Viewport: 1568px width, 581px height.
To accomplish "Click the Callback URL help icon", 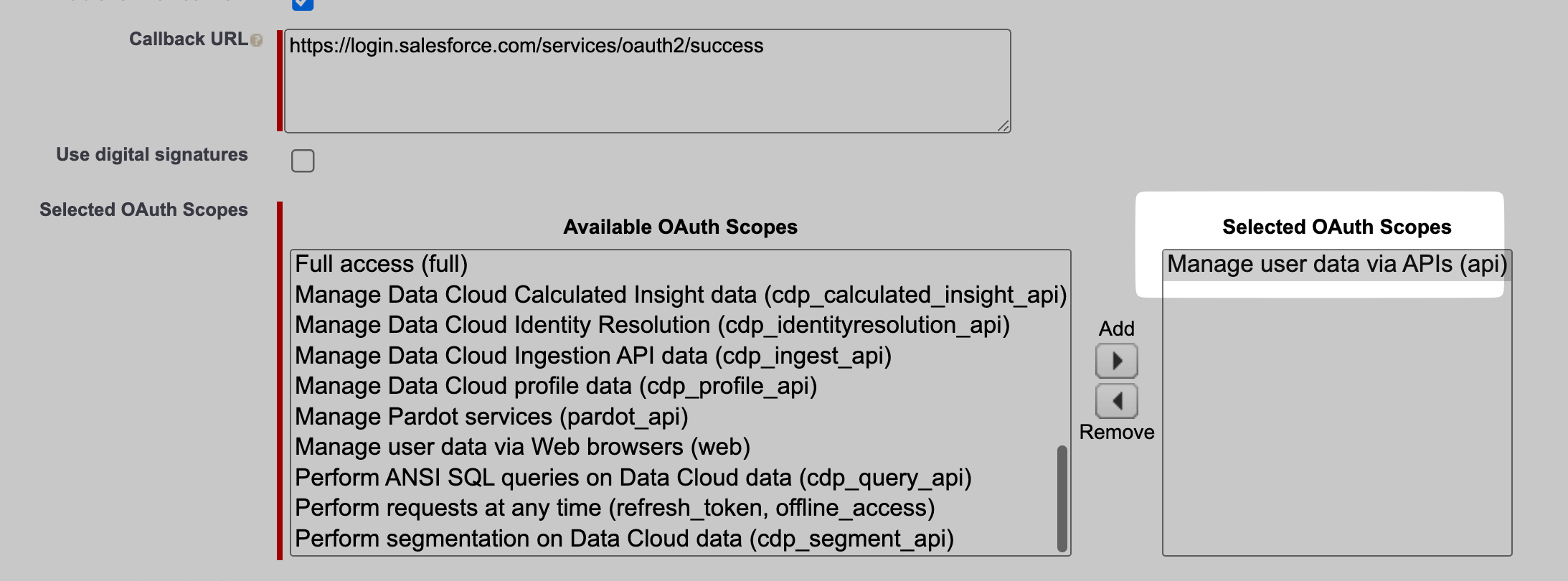I will pyautogui.click(x=257, y=40).
